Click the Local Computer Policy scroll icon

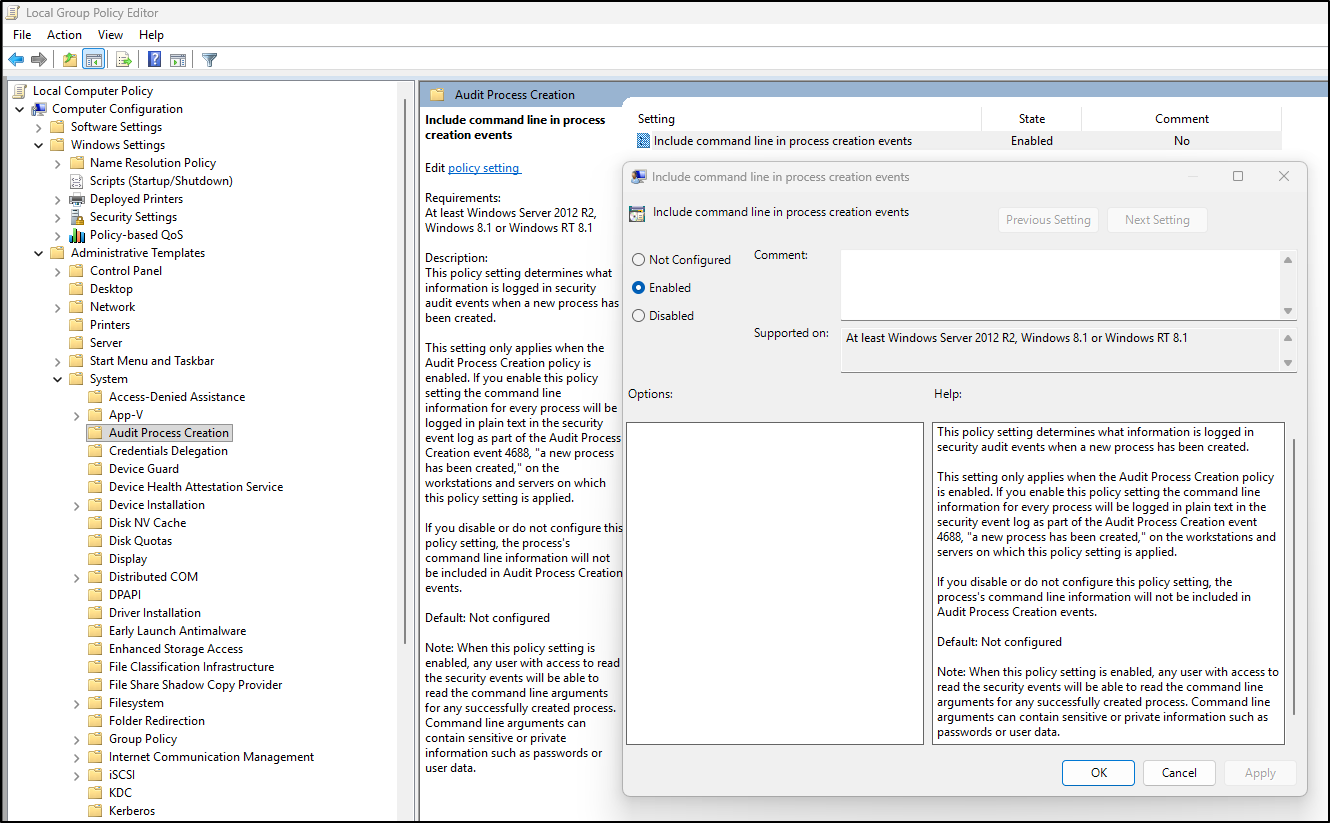[x=20, y=91]
